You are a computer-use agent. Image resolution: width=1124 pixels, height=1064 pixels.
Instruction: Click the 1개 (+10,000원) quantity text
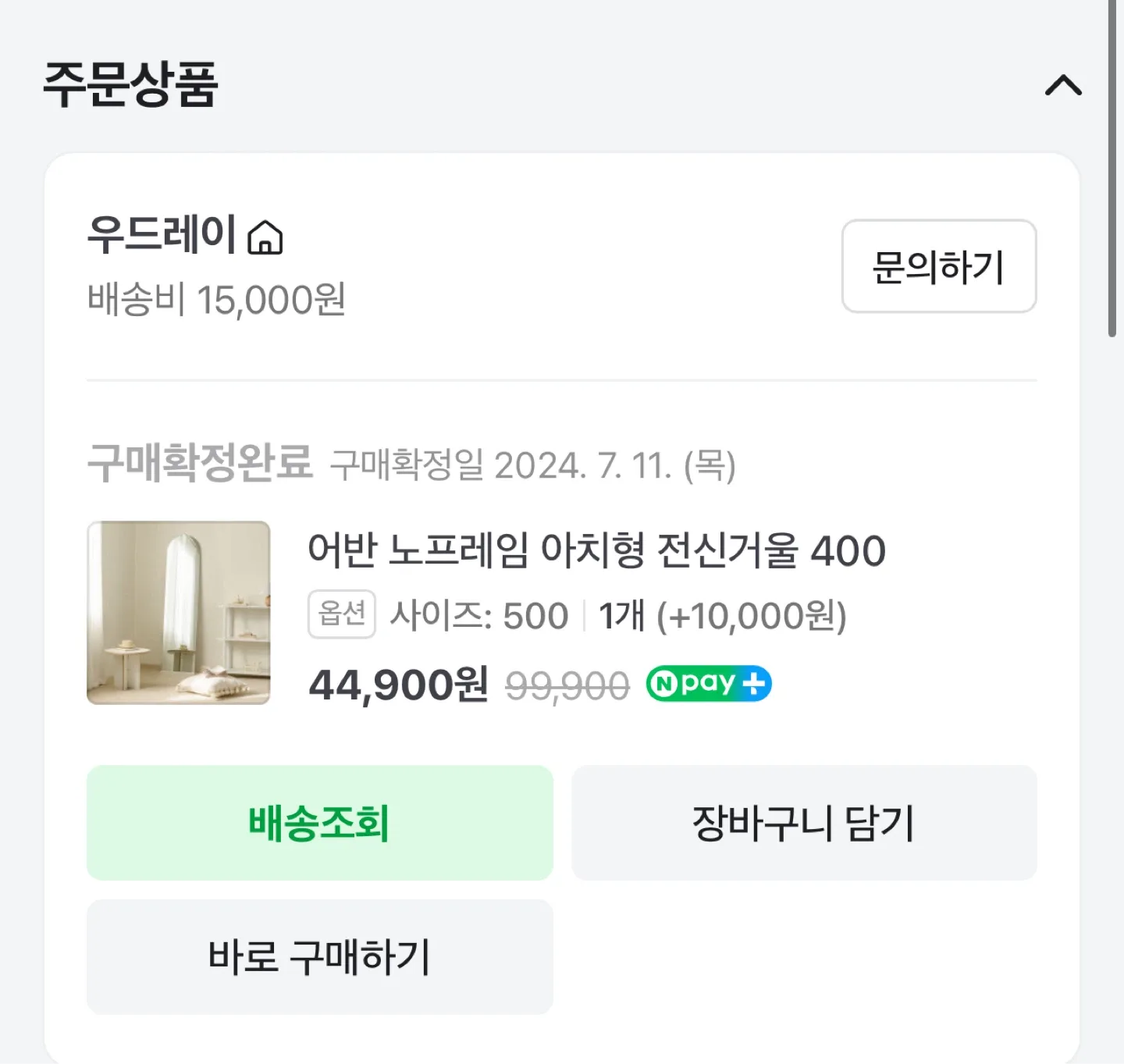(722, 616)
